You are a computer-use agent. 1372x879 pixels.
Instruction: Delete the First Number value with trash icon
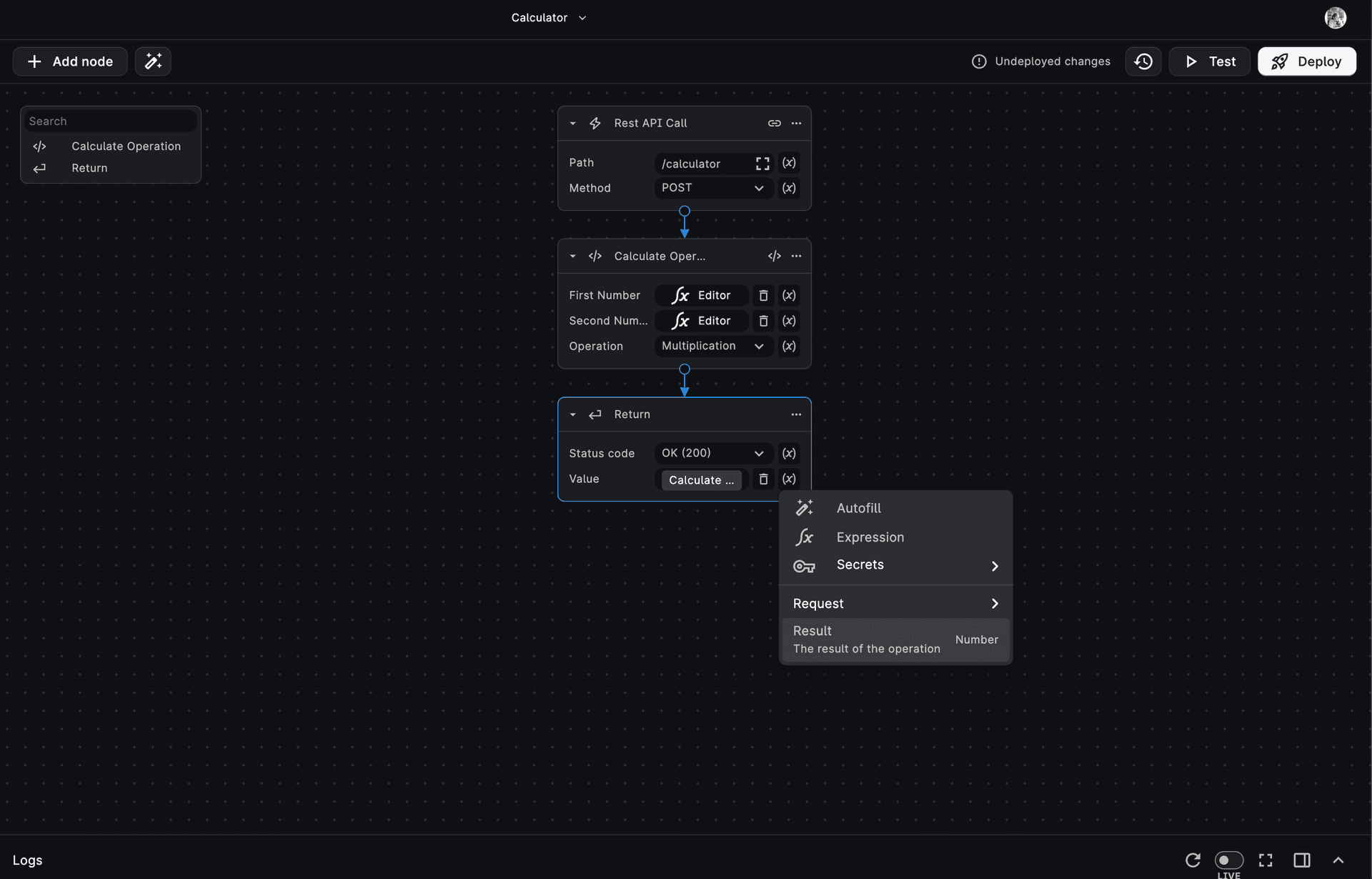tap(763, 296)
